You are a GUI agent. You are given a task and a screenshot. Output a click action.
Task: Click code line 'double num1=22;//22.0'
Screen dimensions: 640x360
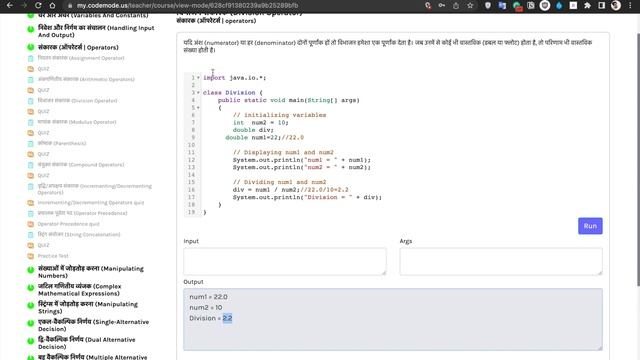click(x=264, y=138)
